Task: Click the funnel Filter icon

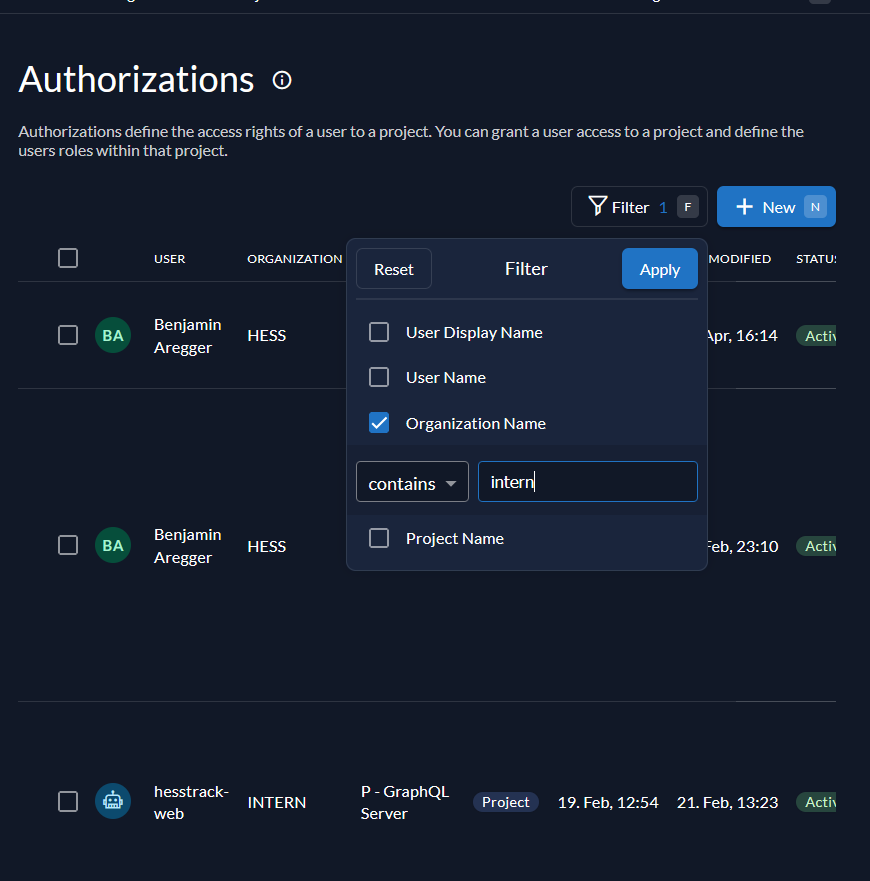Action: pos(598,207)
